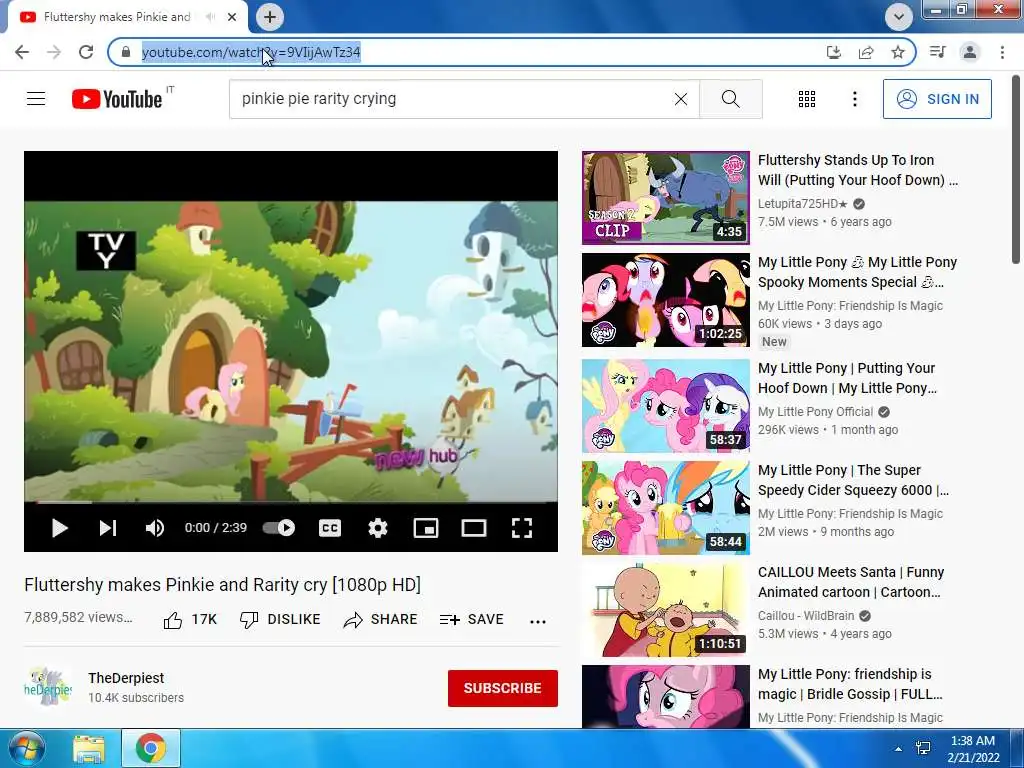Close the Fluttershy YouTube tab
This screenshot has width=1024, height=768.
click(x=232, y=17)
